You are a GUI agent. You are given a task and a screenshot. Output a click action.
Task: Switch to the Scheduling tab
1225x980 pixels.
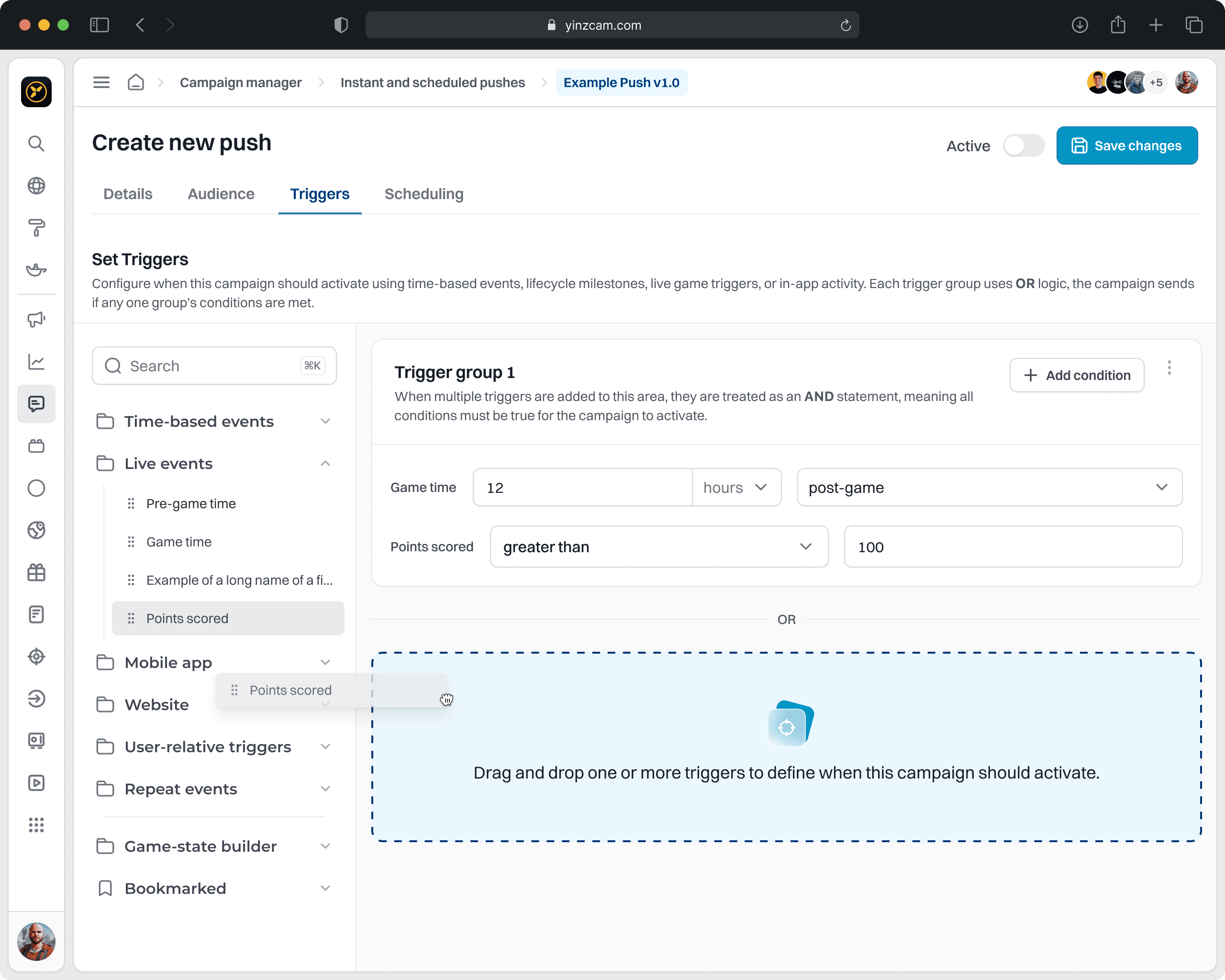424,194
